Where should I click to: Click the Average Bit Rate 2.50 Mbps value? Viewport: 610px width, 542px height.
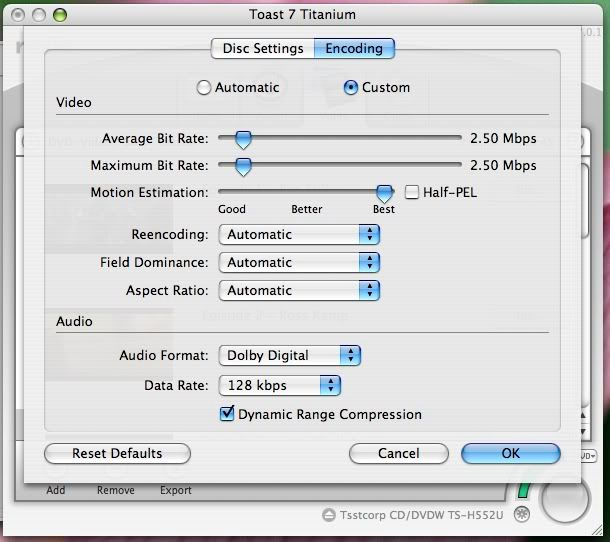coord(503,139)
